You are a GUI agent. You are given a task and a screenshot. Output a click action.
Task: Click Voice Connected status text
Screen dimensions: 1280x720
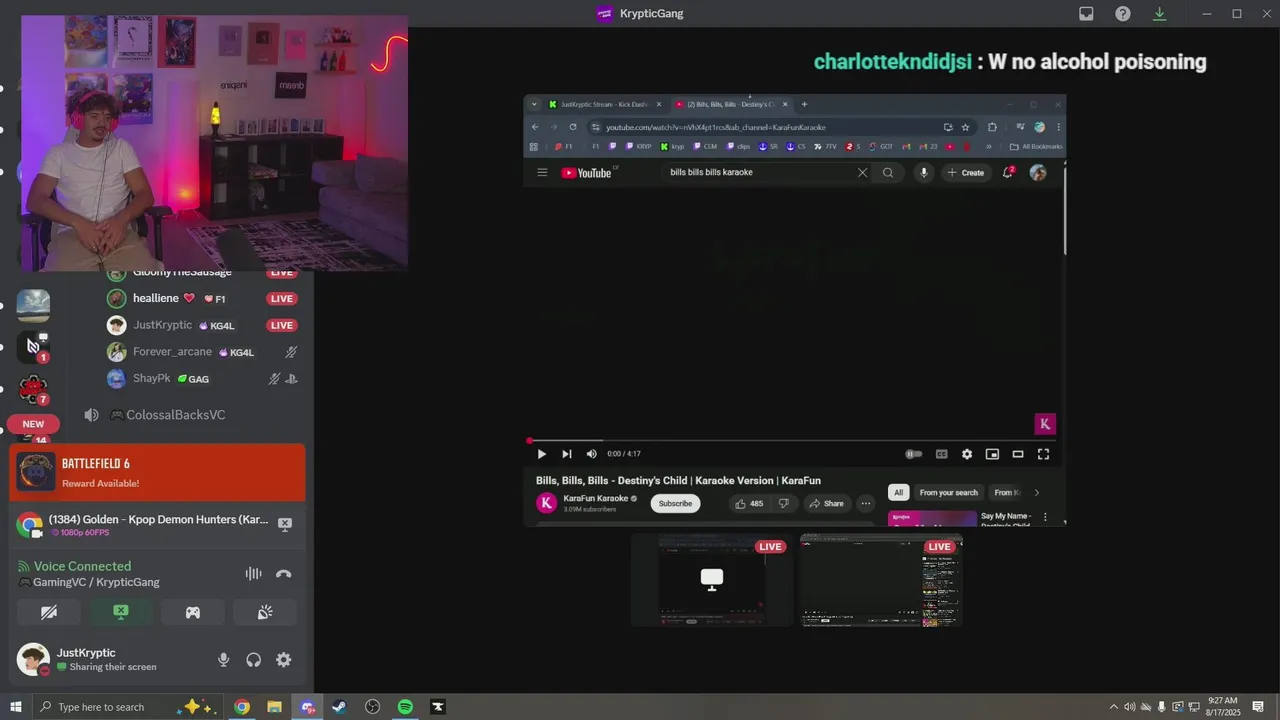pos(82,566)
